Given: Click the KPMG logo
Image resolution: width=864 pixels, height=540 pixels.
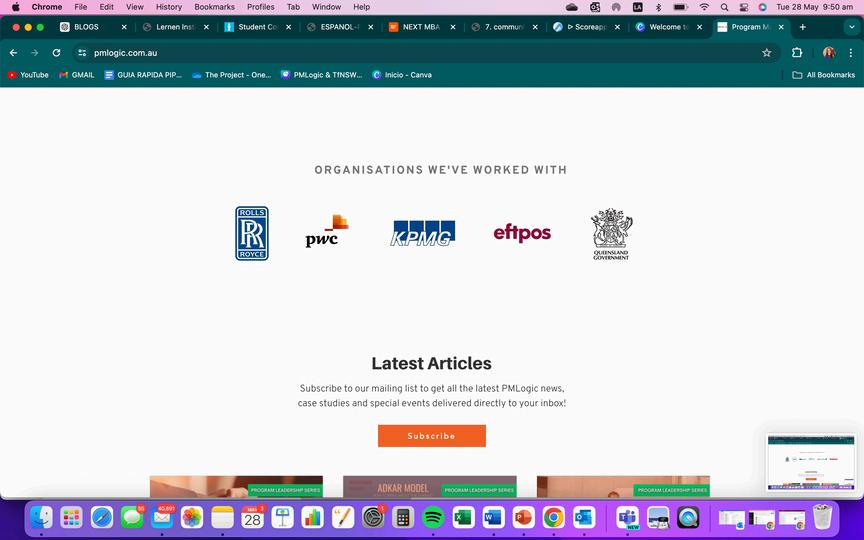Looking at the screenshot, I should click(x=423, y=233).
